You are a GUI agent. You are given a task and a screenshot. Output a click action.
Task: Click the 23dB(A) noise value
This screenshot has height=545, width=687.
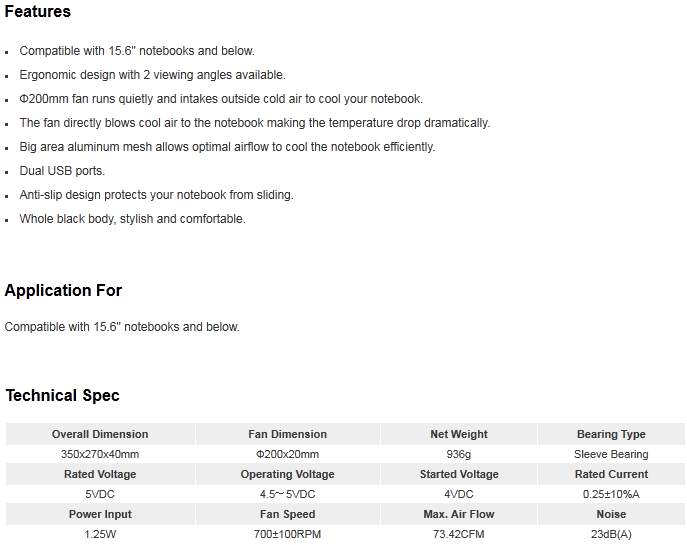[611, 534]
